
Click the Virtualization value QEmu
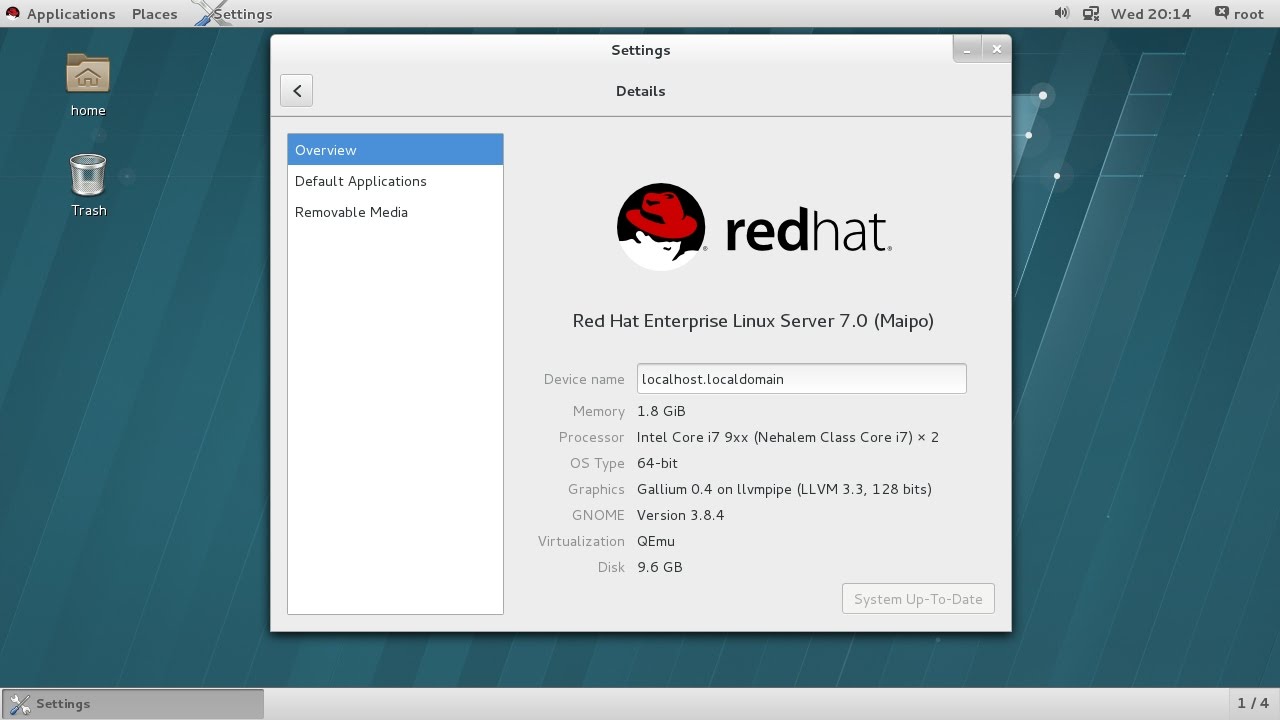[656, 541]
